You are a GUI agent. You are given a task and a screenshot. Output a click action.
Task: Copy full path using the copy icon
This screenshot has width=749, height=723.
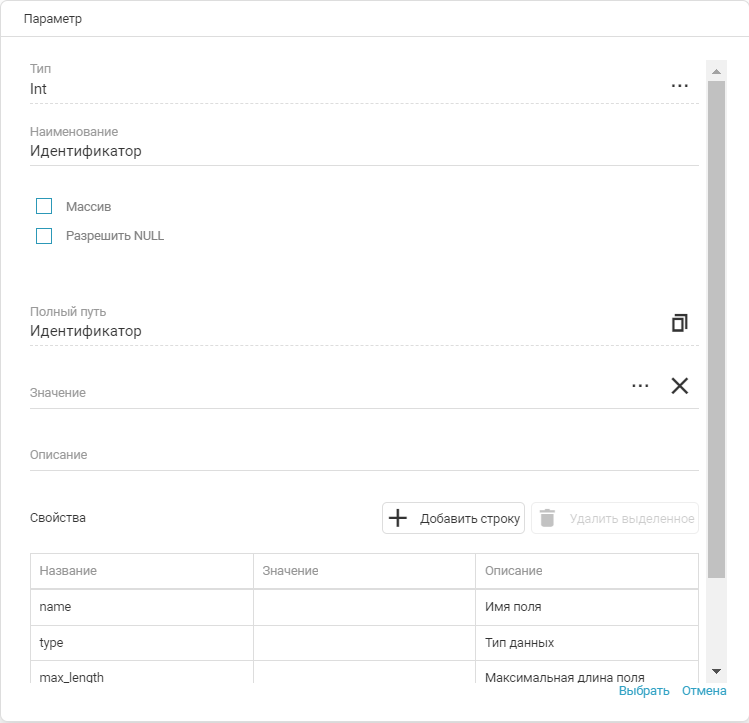pos(679,323)
